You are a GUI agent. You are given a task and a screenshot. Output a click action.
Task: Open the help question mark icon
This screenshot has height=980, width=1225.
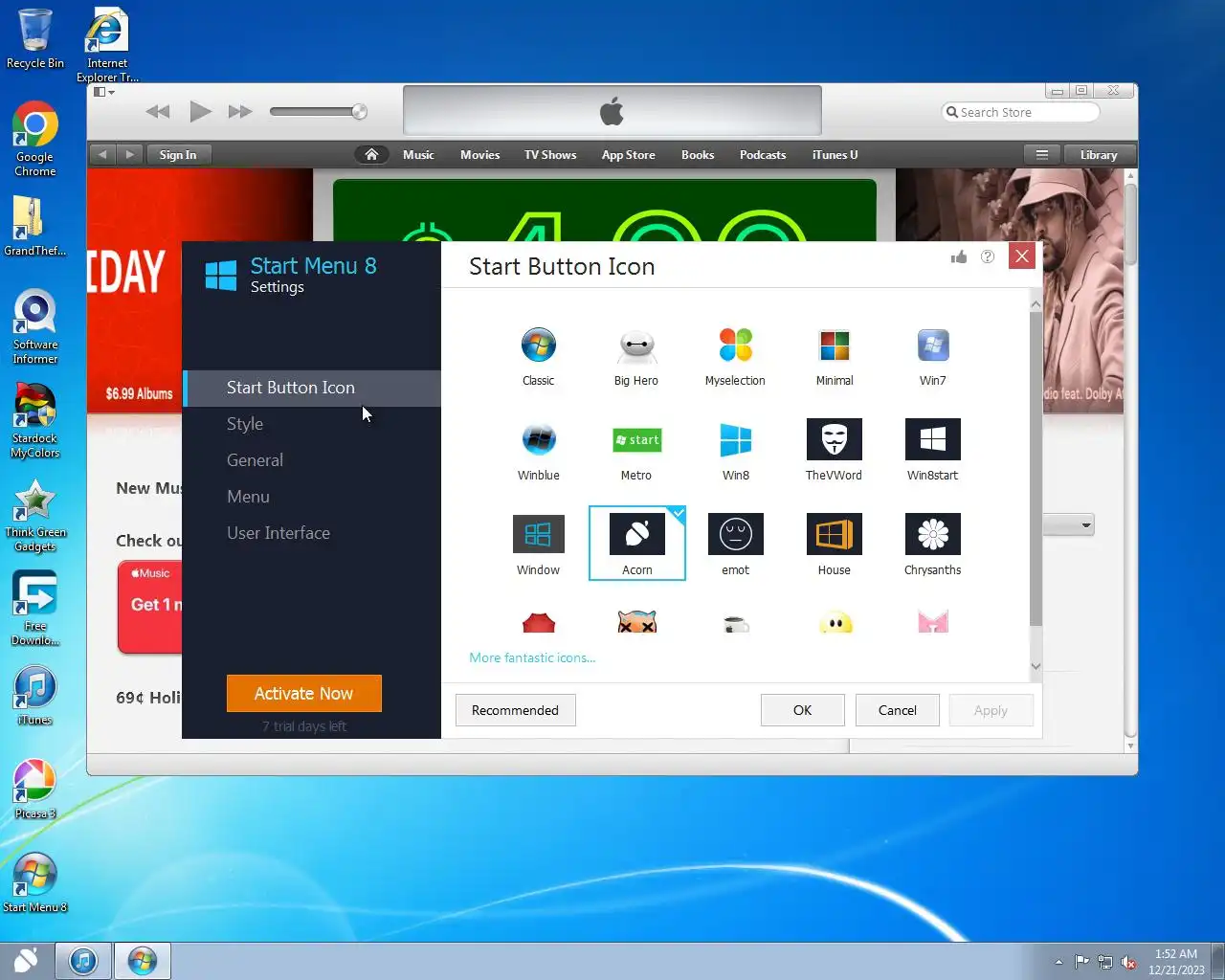(x=988, y=256)
